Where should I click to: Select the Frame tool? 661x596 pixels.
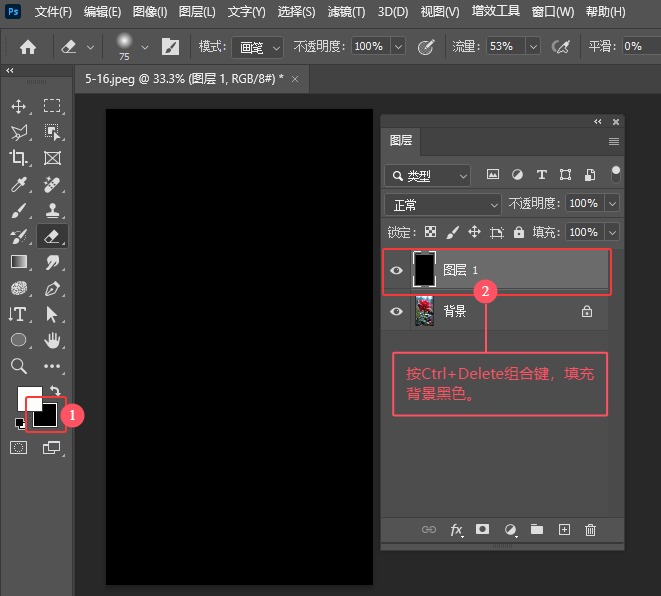click(x=52, y=158)
